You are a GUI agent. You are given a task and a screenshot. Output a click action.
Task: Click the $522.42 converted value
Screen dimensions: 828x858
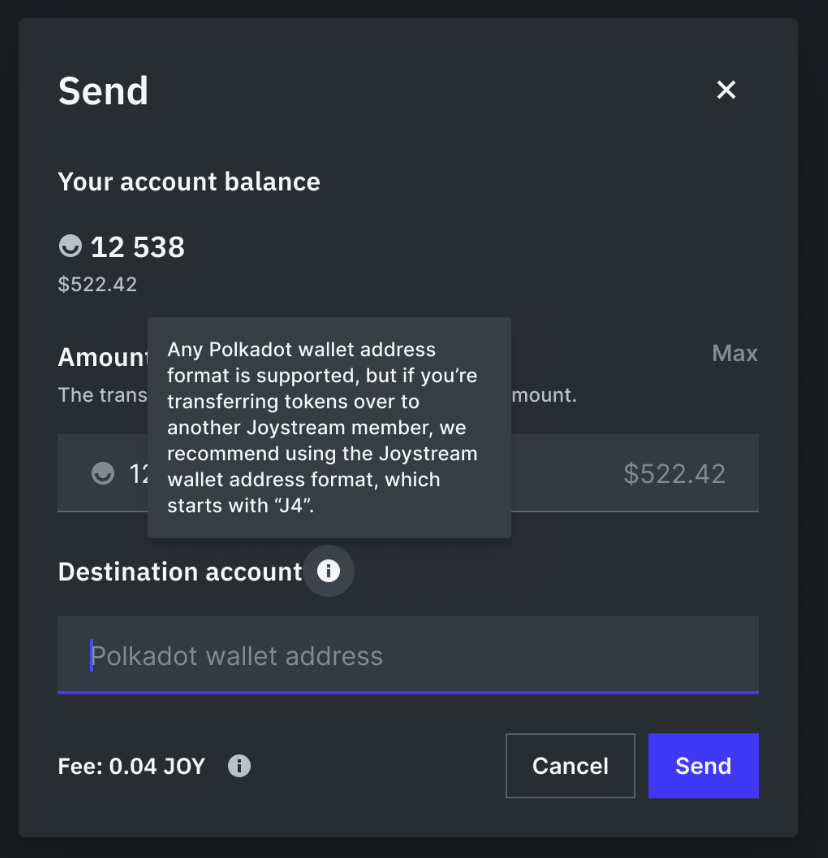coord(675,473)
